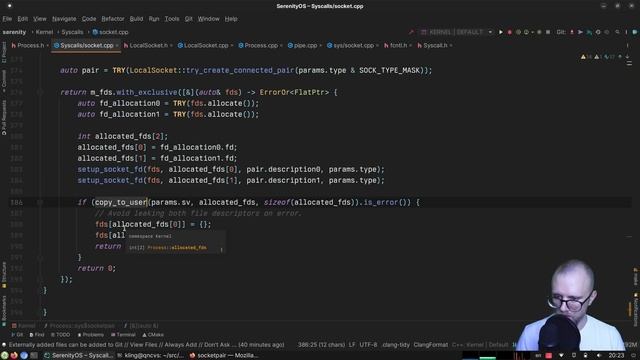Screen dimensions: 640x360
Task: Go to next highlighted error arrow
Action: click(x=627, y=57)
